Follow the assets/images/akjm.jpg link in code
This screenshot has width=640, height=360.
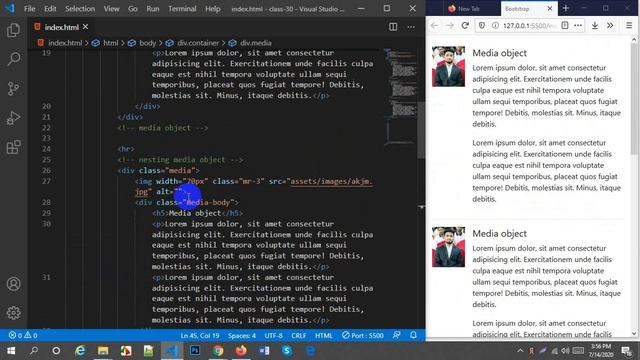click(331, 181)
